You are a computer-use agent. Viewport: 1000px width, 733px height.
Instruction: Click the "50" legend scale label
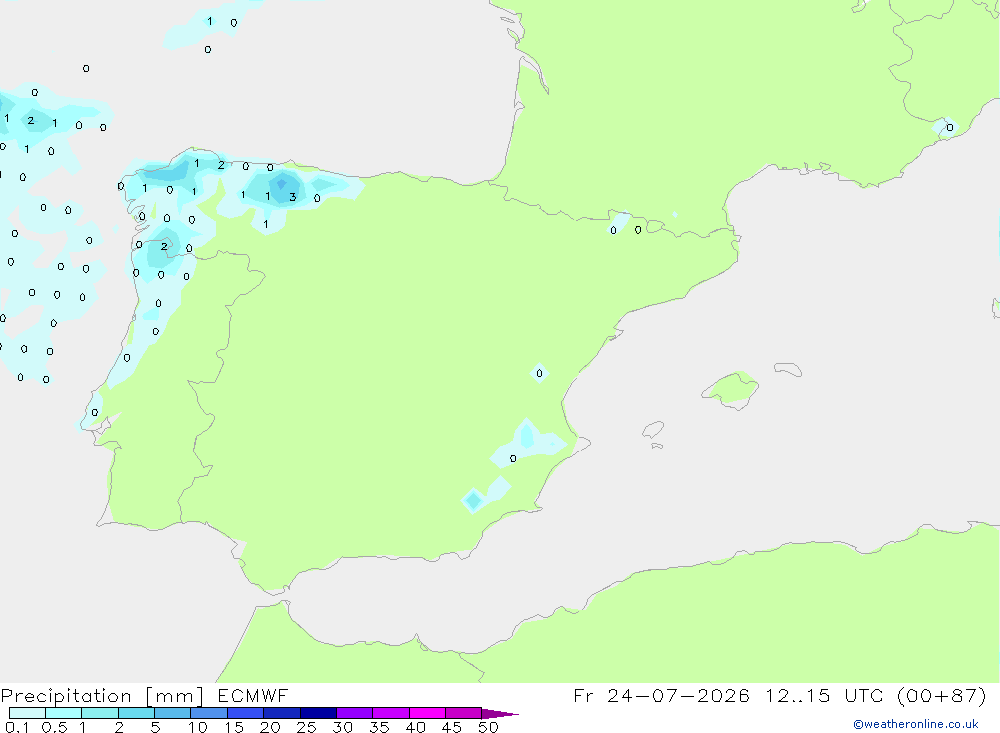pos(489,727)
